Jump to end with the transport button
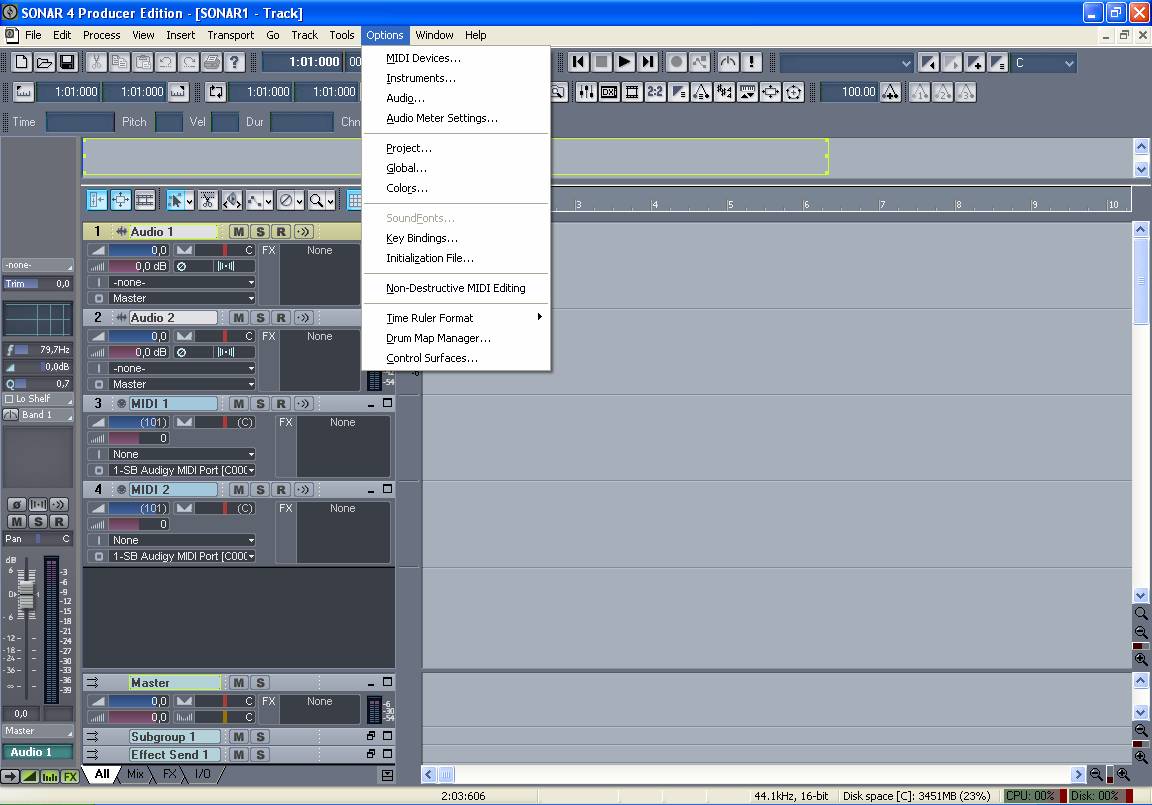Screen dimensions: 1152x805 pos(647,62)
